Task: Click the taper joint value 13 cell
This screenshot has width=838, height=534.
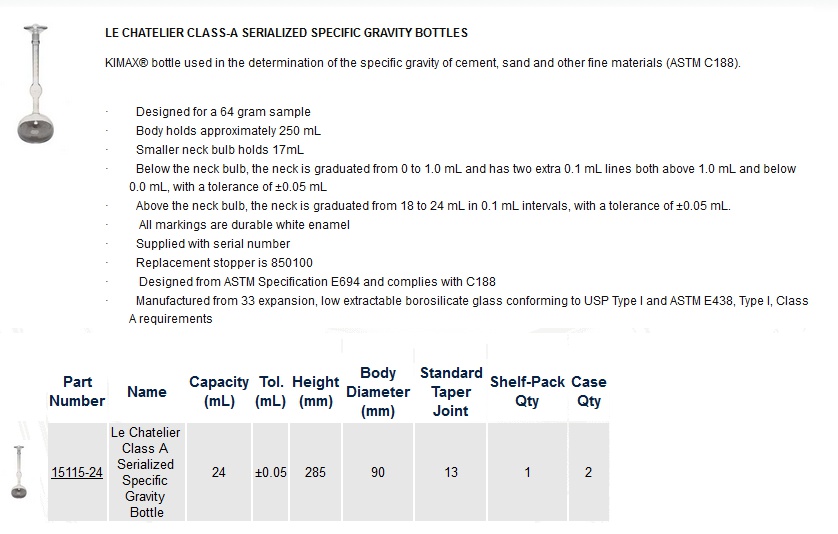Action: point(451,472)
